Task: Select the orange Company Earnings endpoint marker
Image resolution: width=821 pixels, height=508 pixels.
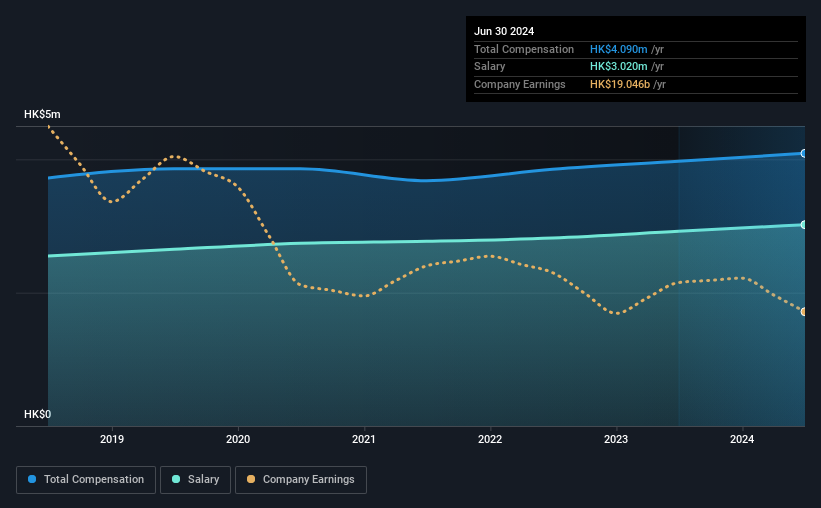Action: click(804, 312)
